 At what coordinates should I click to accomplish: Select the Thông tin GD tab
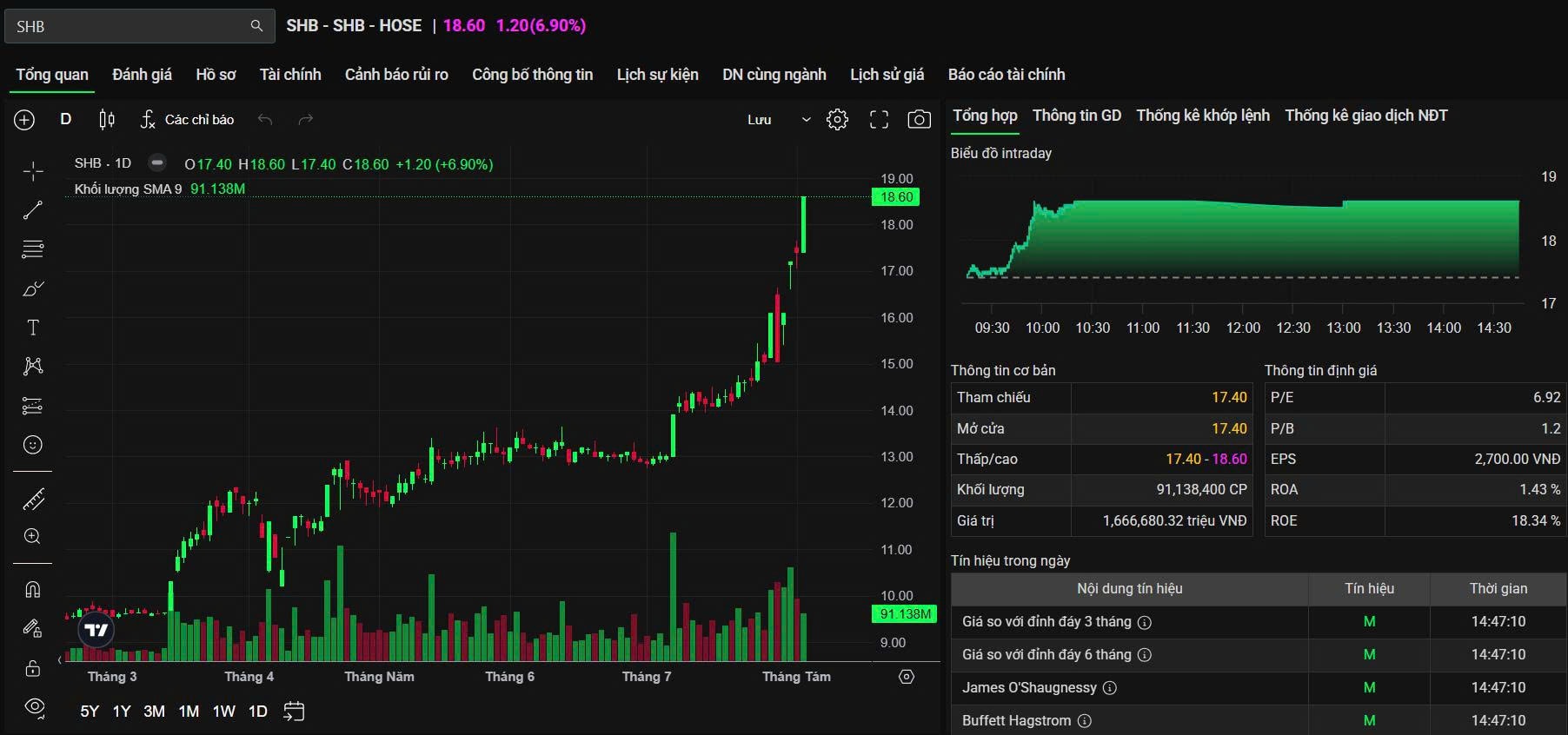(x=1077, y=116)
